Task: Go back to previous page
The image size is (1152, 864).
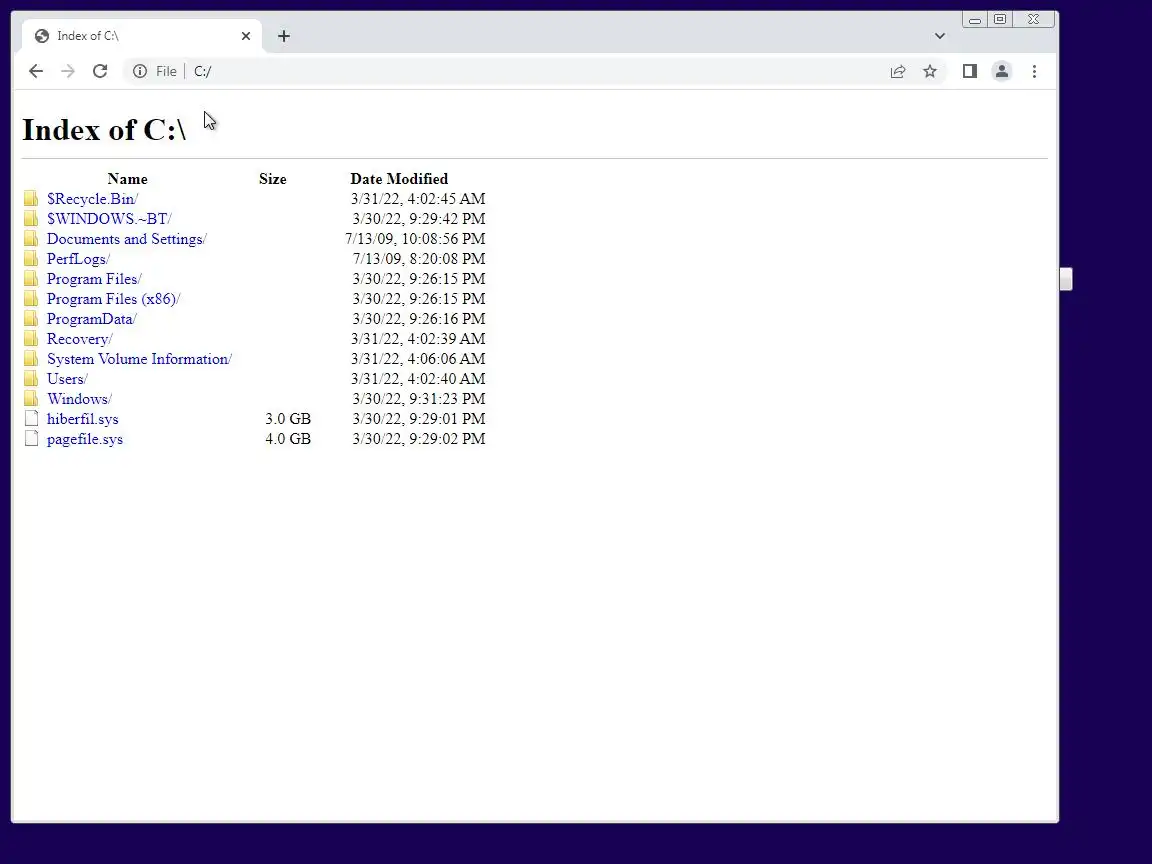Action: click(x=35, y=71)
